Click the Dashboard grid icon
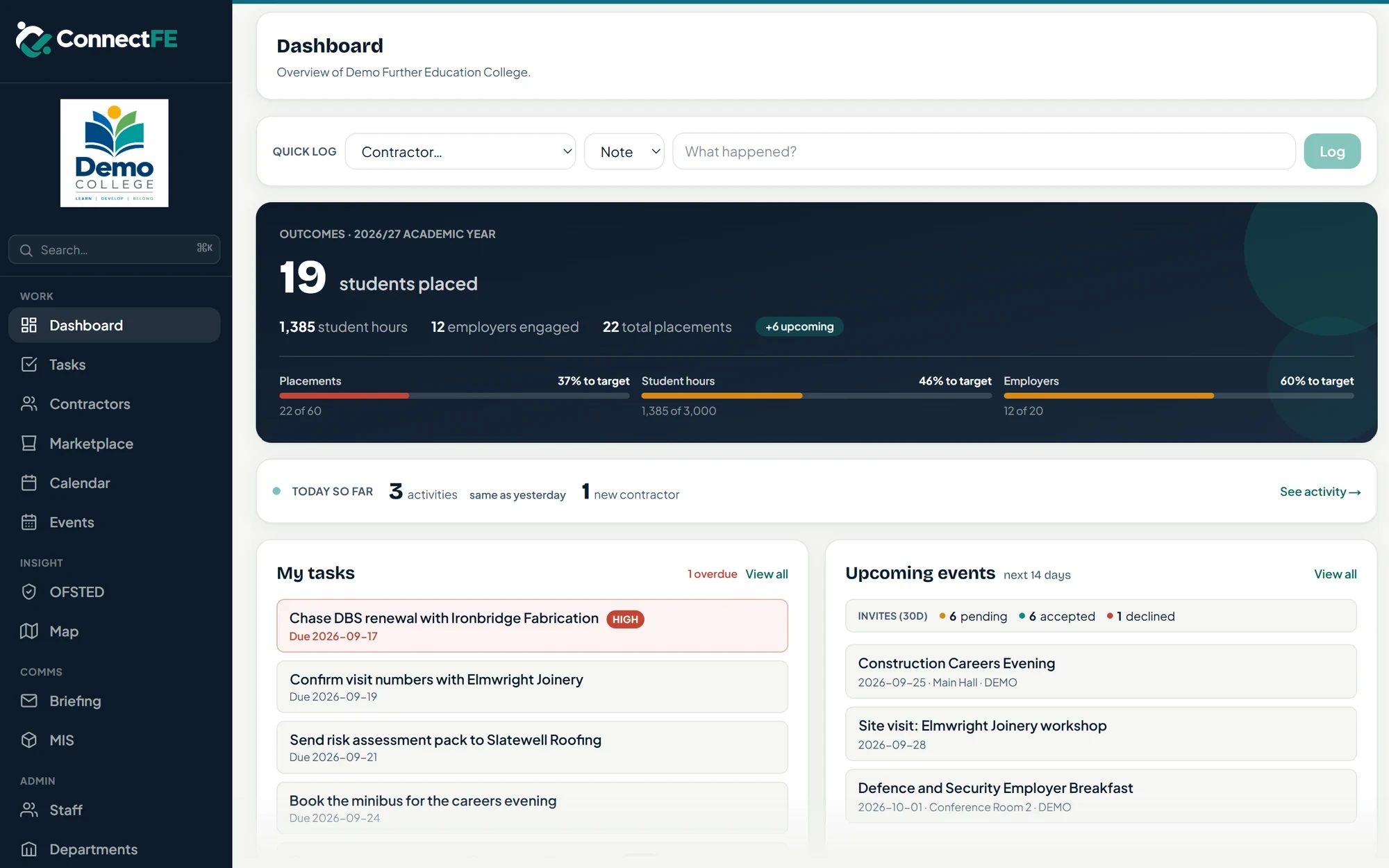The width and height of the screenshot is (1389, 868). pos(29,325)
